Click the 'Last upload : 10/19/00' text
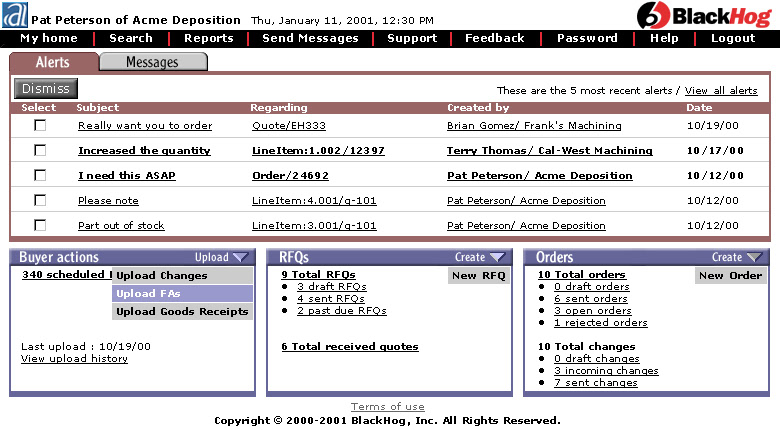This screenshot has height=430, width=780. [86, 346]
